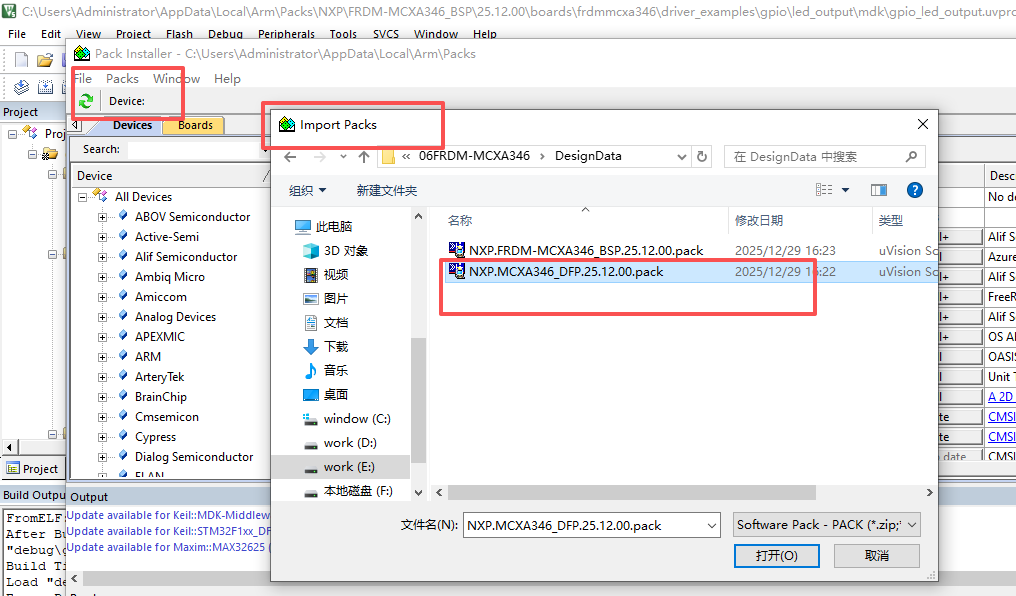Collapse the All Devices tree node
The width and height of the screenshot is (1016, 596).
(x=84, y=197)
